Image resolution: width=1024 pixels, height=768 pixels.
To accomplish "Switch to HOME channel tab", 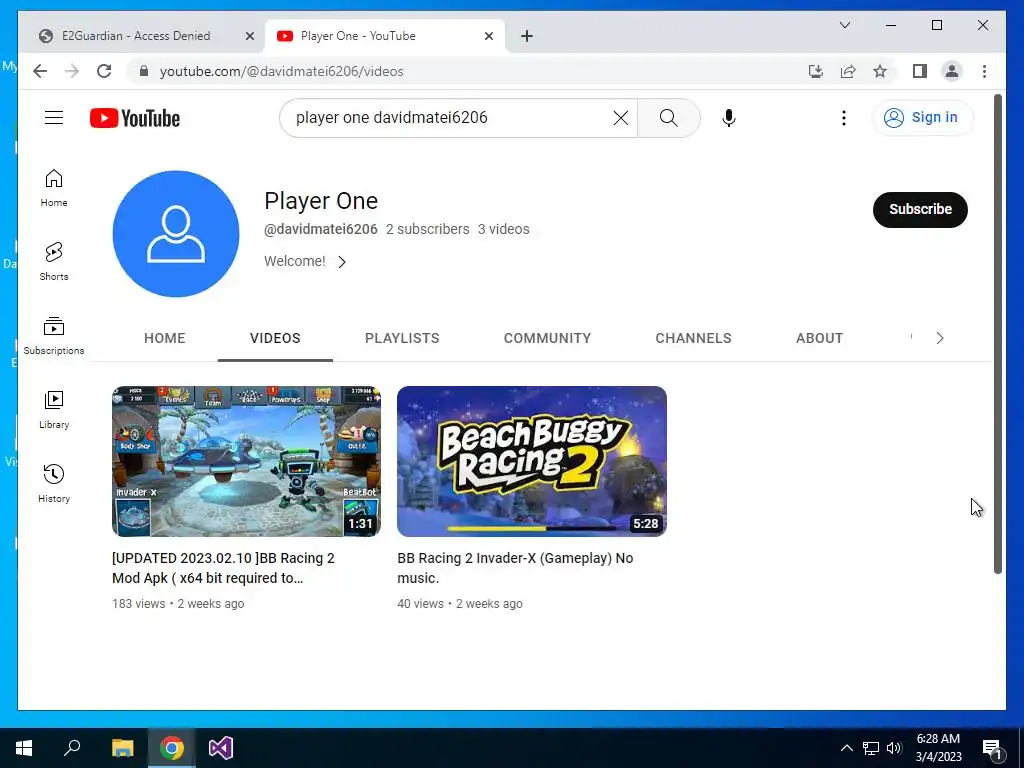I will pyautogui.click(x=165, y=338).
